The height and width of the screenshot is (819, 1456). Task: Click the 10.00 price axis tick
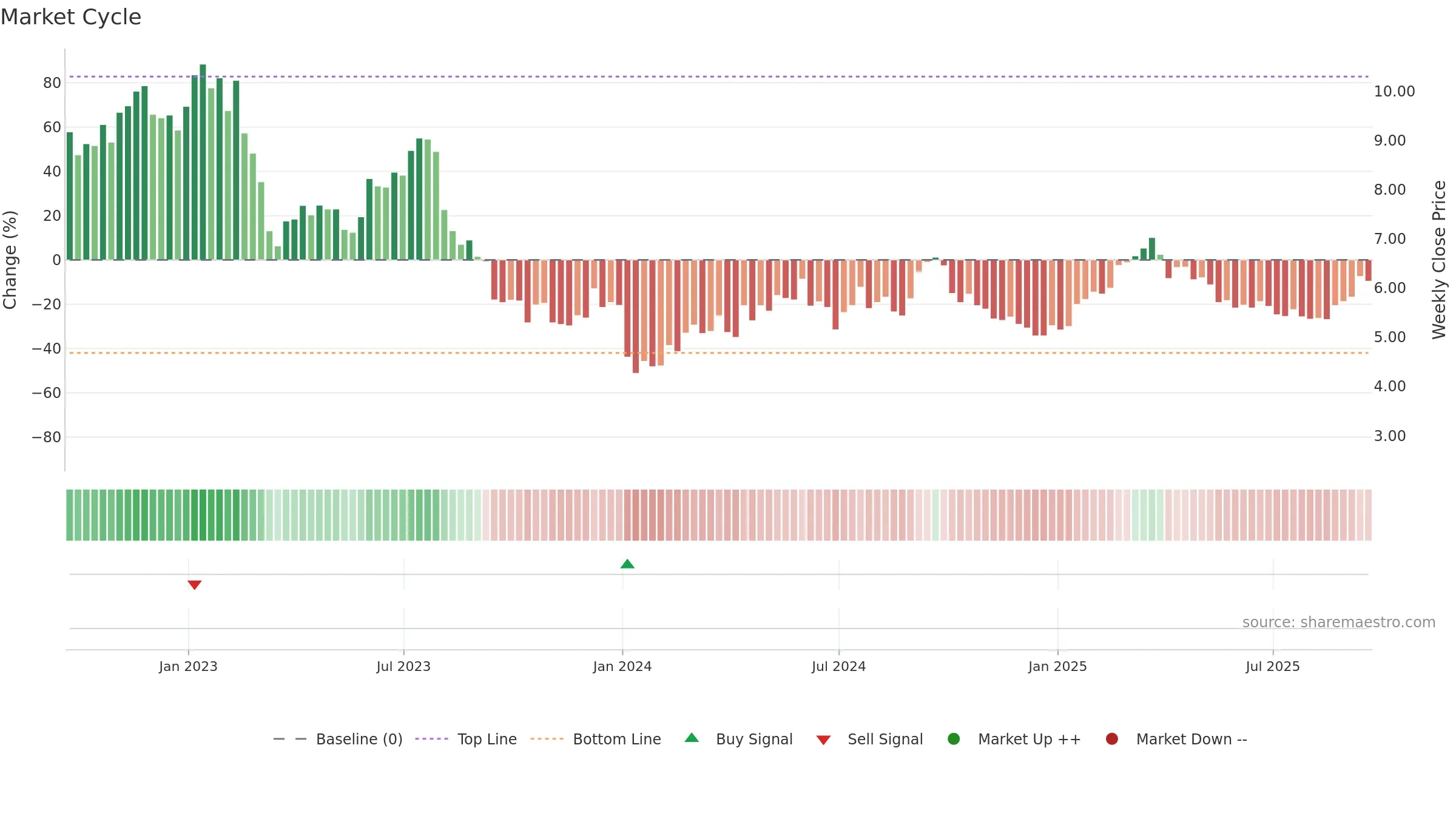1394,92
